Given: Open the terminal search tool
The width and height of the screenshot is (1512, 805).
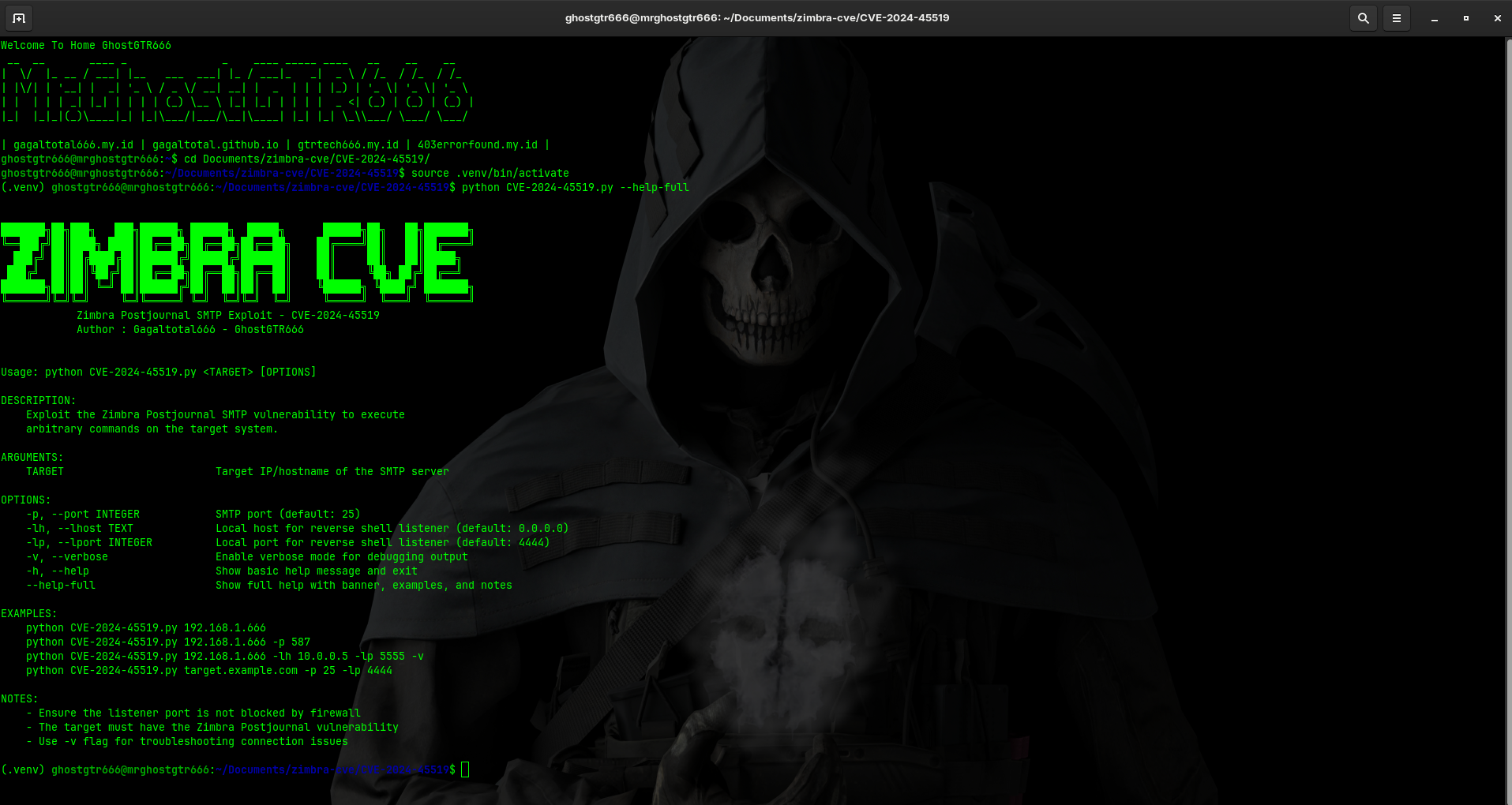Looking at the screenshot, I should pos(1363,18).
